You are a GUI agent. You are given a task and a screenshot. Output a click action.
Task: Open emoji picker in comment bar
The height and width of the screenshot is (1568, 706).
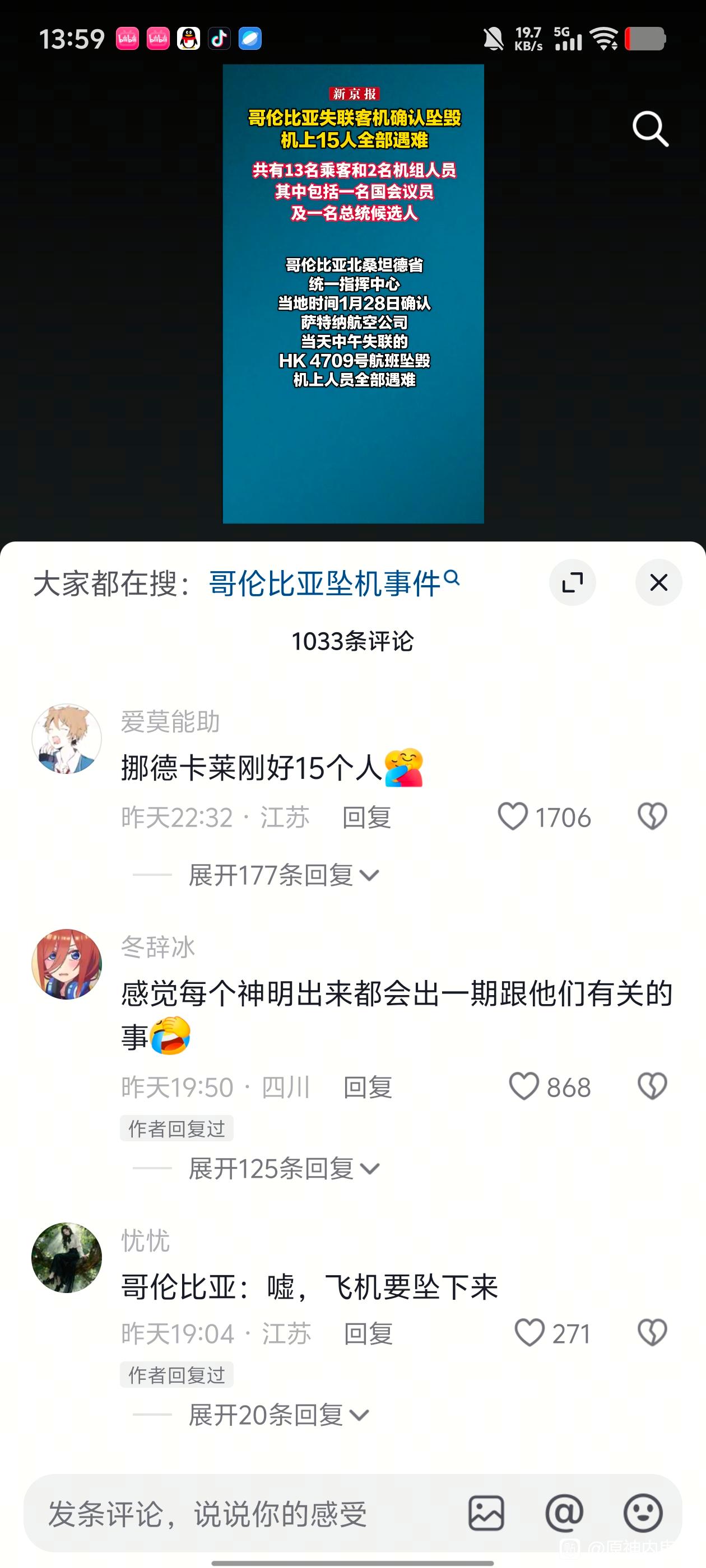[643, 1513]
